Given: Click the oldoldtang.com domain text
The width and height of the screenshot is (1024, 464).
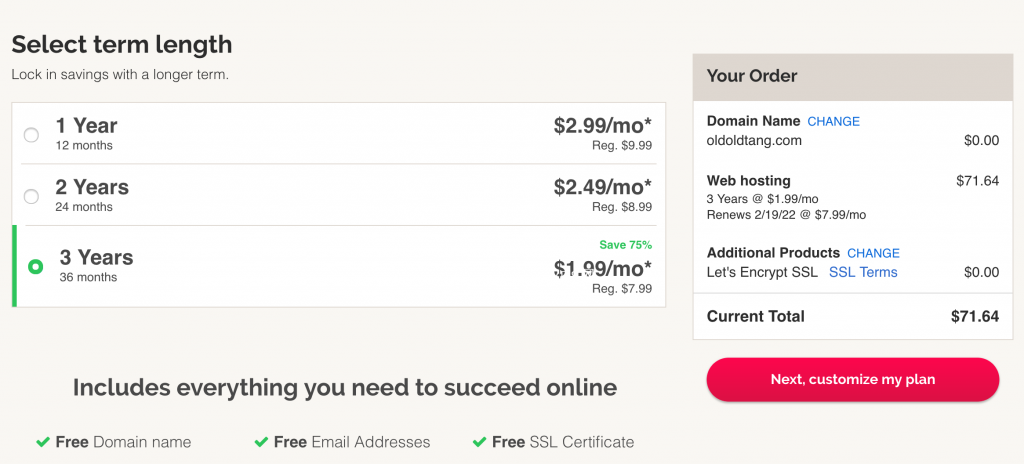Looking at the screenshot, I should tap(754, 141).
